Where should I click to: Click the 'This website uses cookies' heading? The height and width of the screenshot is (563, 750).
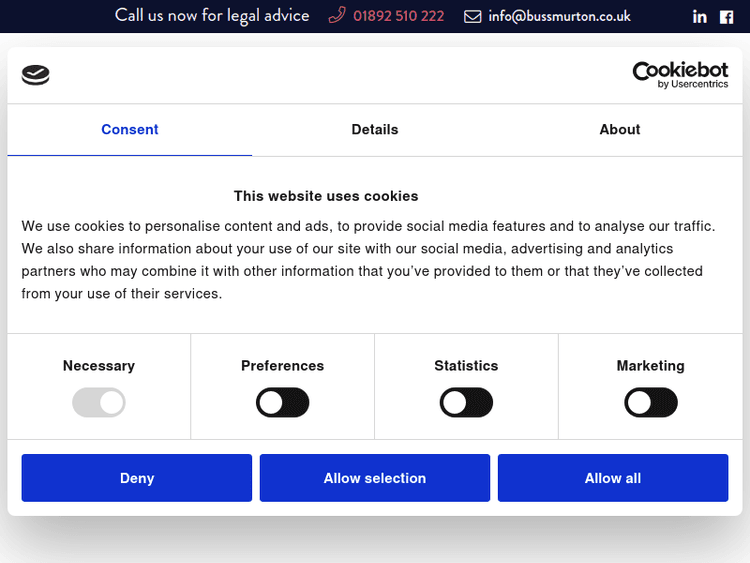point(326,196)
